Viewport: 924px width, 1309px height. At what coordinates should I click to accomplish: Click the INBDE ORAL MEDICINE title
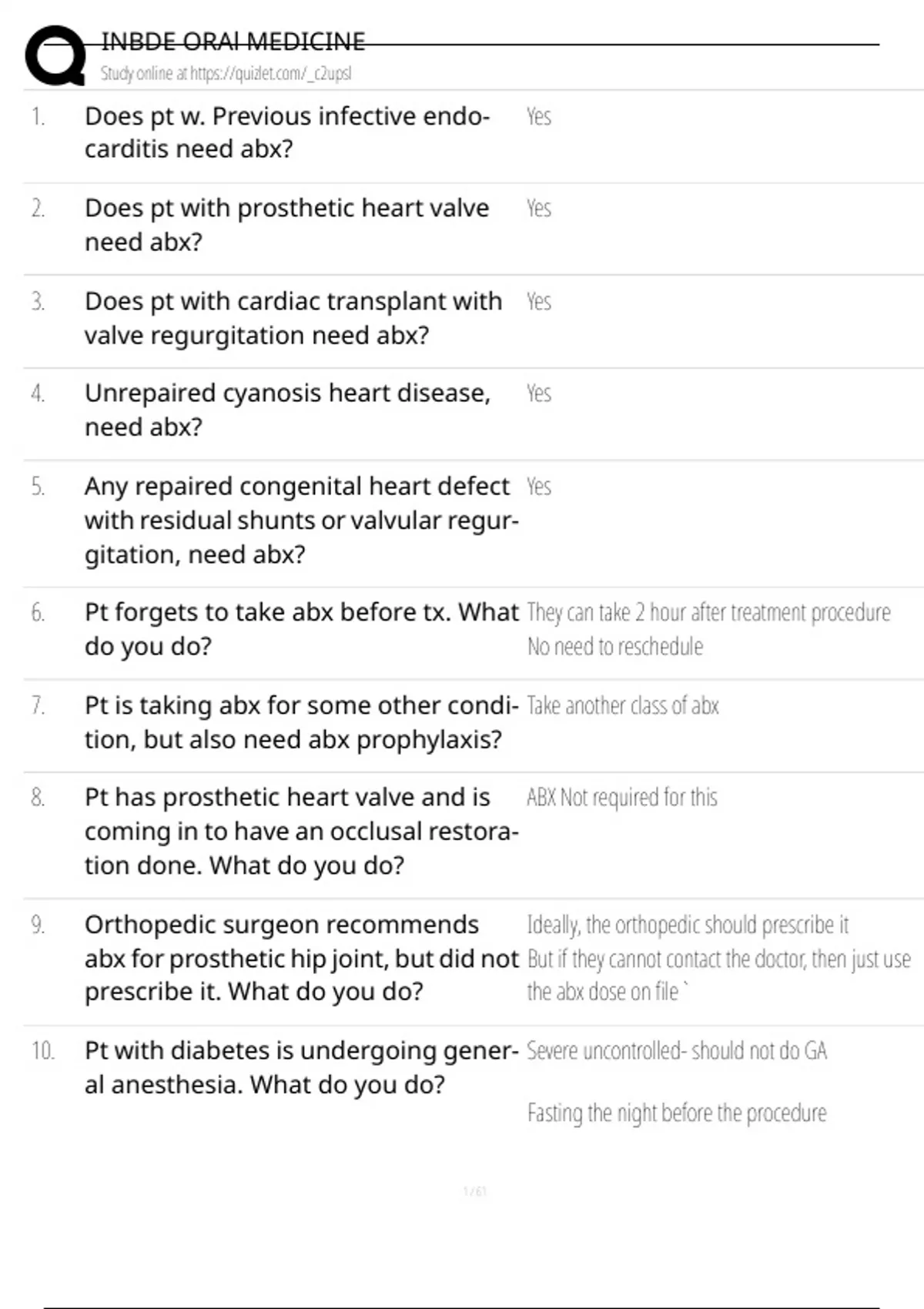click(x=233, y=42)
